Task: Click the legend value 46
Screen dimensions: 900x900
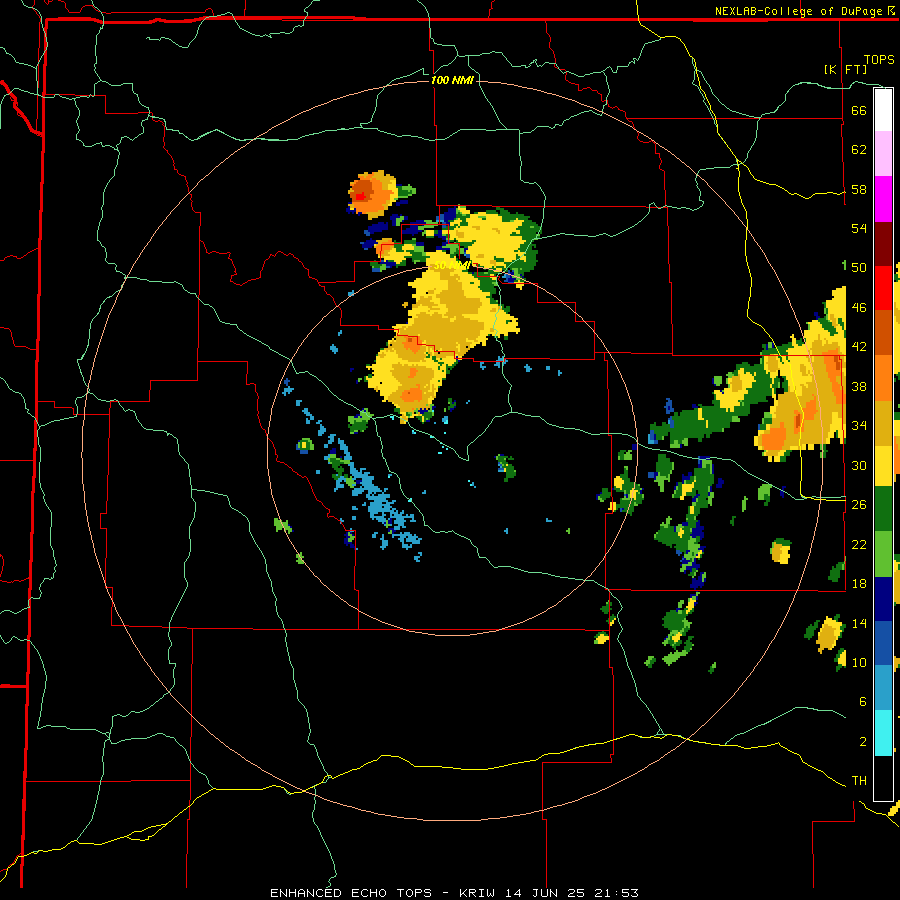Action: pyautogui.click(x=859, y=308)
